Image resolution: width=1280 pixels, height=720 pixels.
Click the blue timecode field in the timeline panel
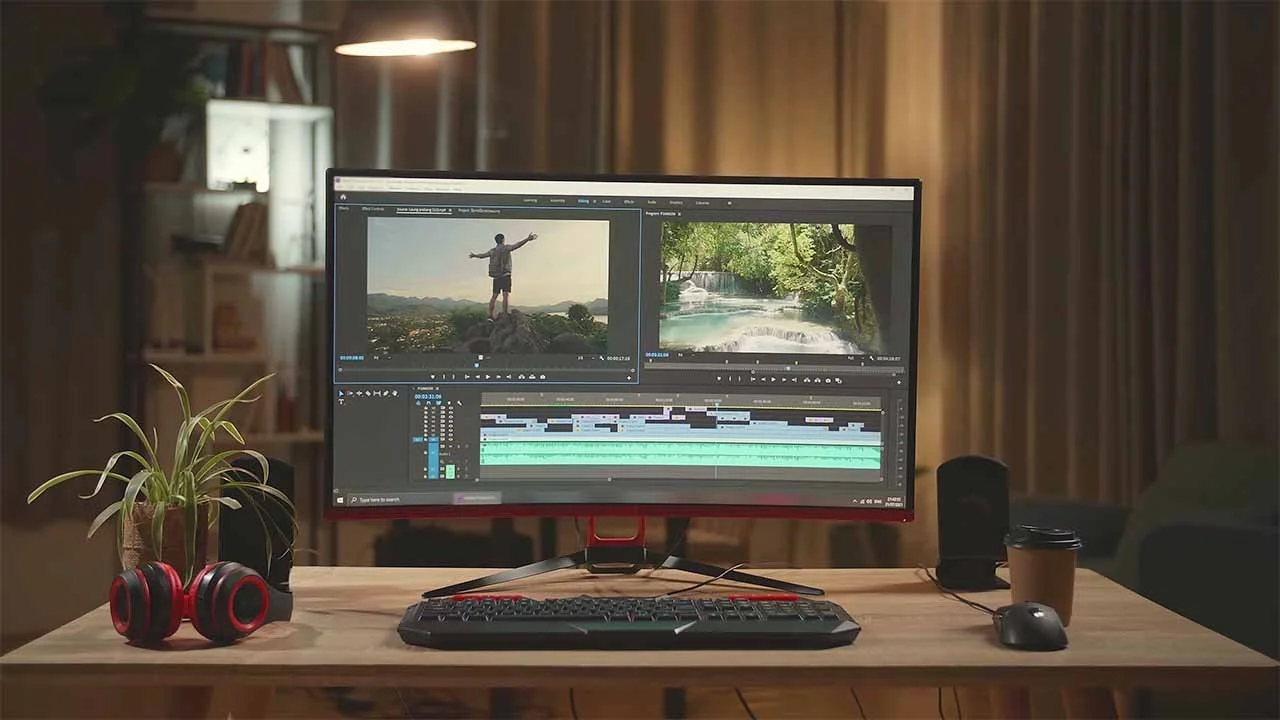(x=427, y=397)
